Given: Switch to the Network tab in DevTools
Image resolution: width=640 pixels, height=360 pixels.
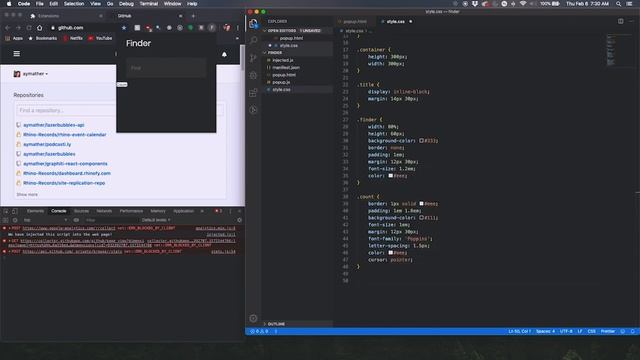Looking at the screenshot, I should [x=104, y=211].
